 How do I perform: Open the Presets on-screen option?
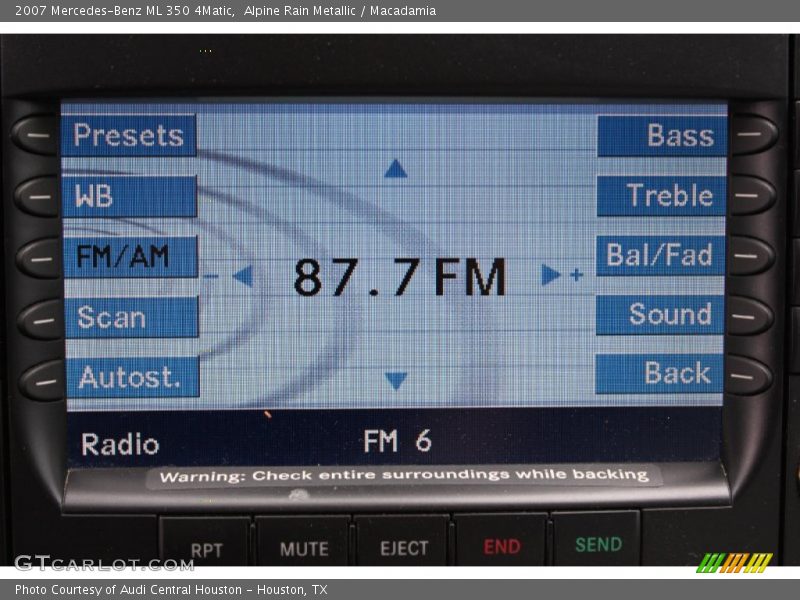click(129, 135)
